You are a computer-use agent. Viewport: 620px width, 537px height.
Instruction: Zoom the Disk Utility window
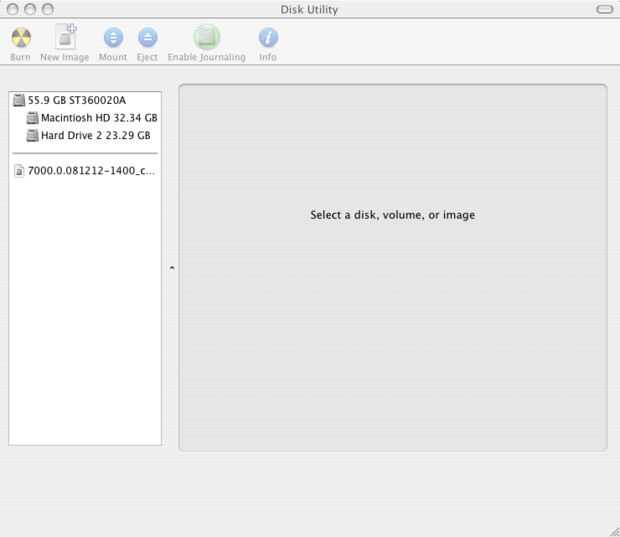48,9
